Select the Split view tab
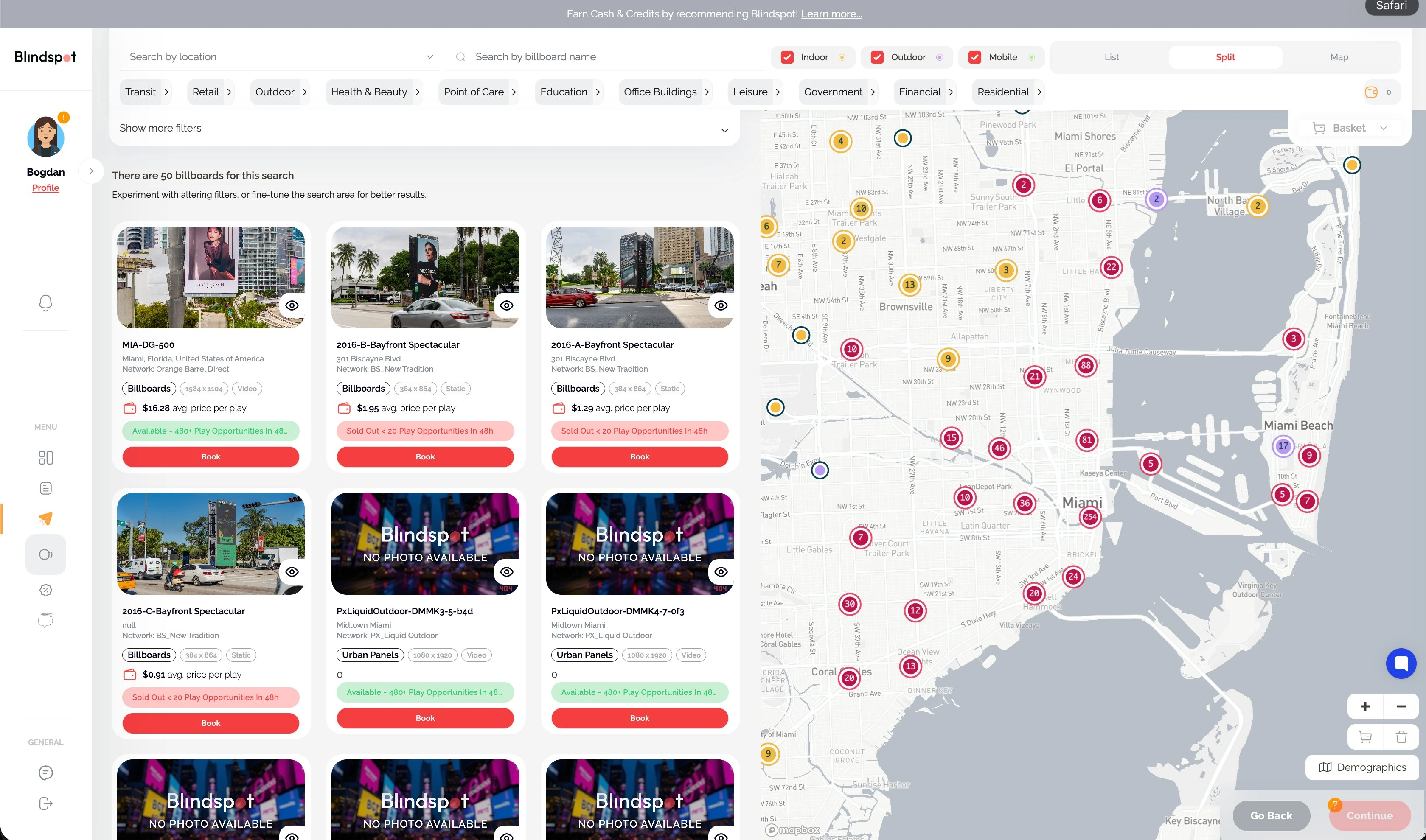 click(1225, 57)
